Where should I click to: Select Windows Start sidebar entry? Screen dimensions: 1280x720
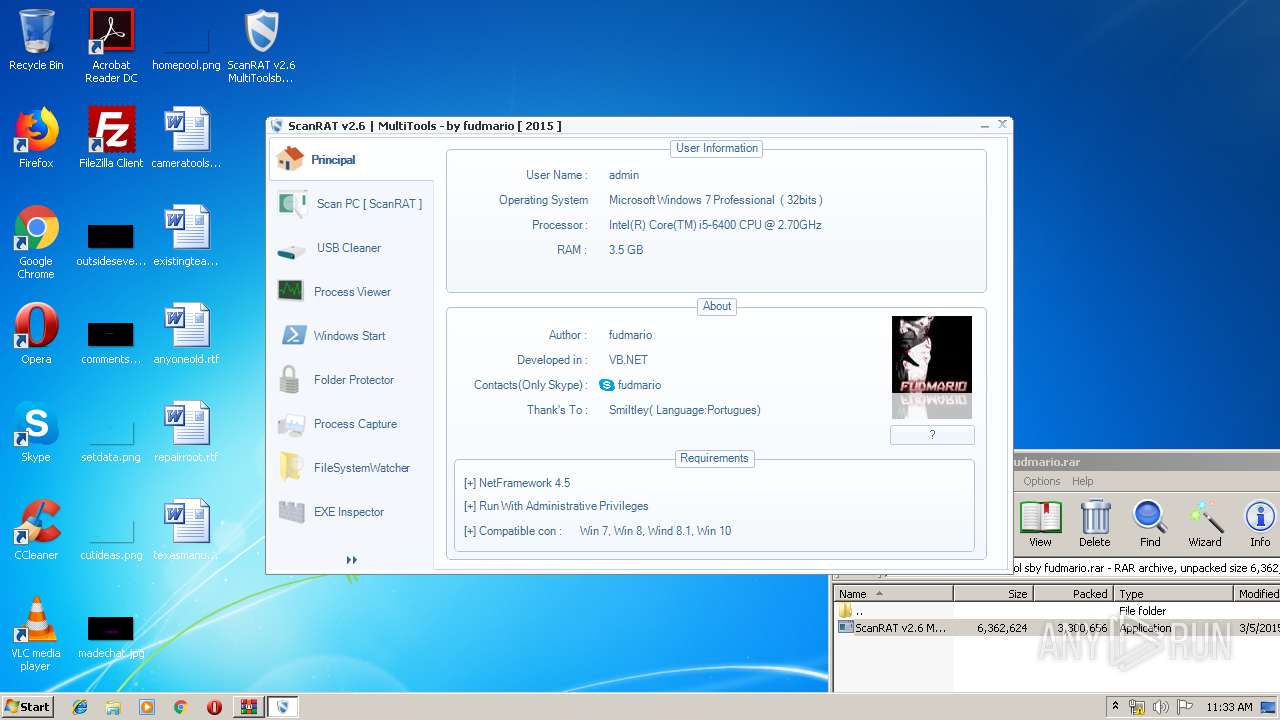coord(349,336)
